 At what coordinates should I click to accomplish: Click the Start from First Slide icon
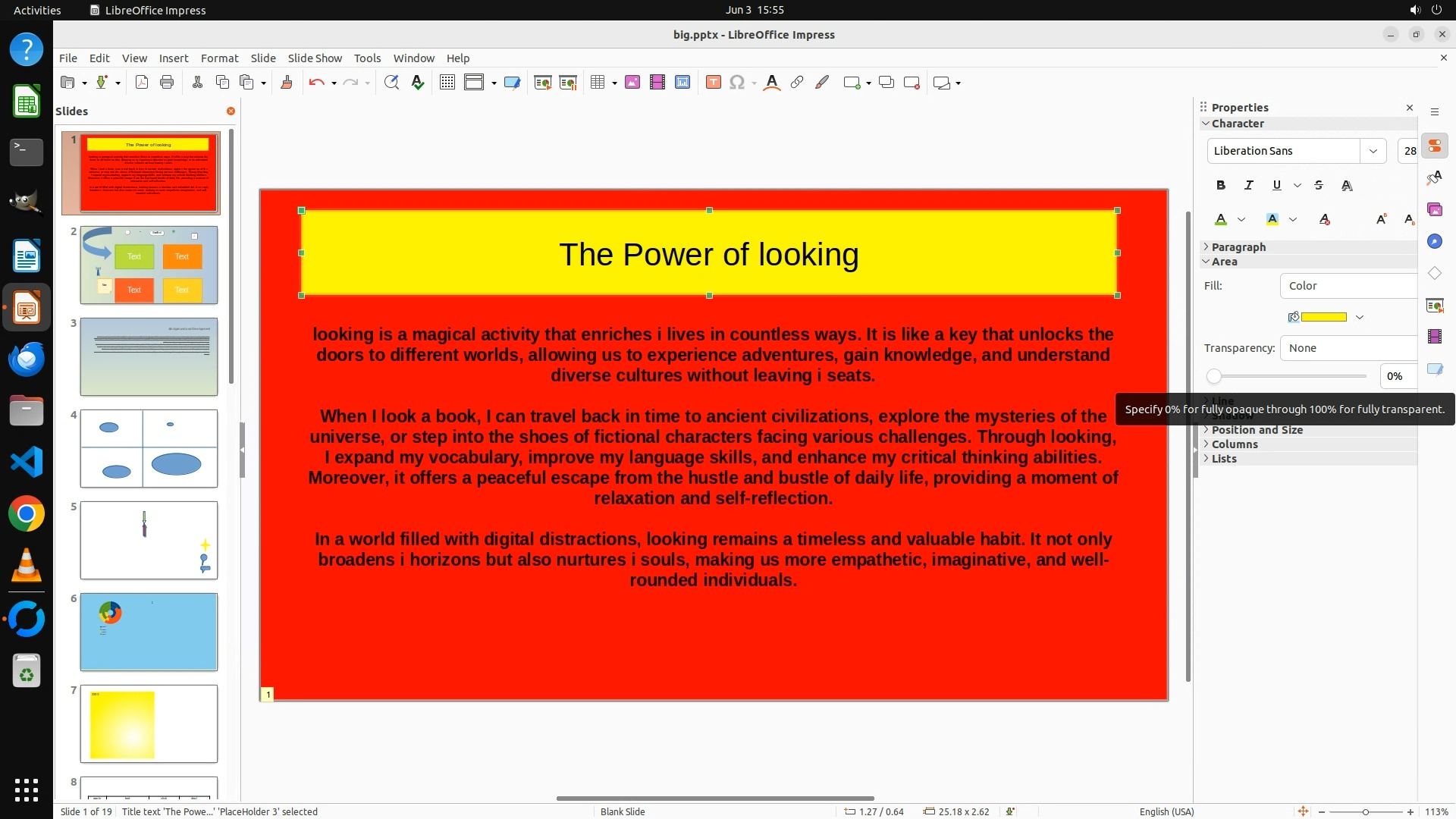[x=542, y=83]
